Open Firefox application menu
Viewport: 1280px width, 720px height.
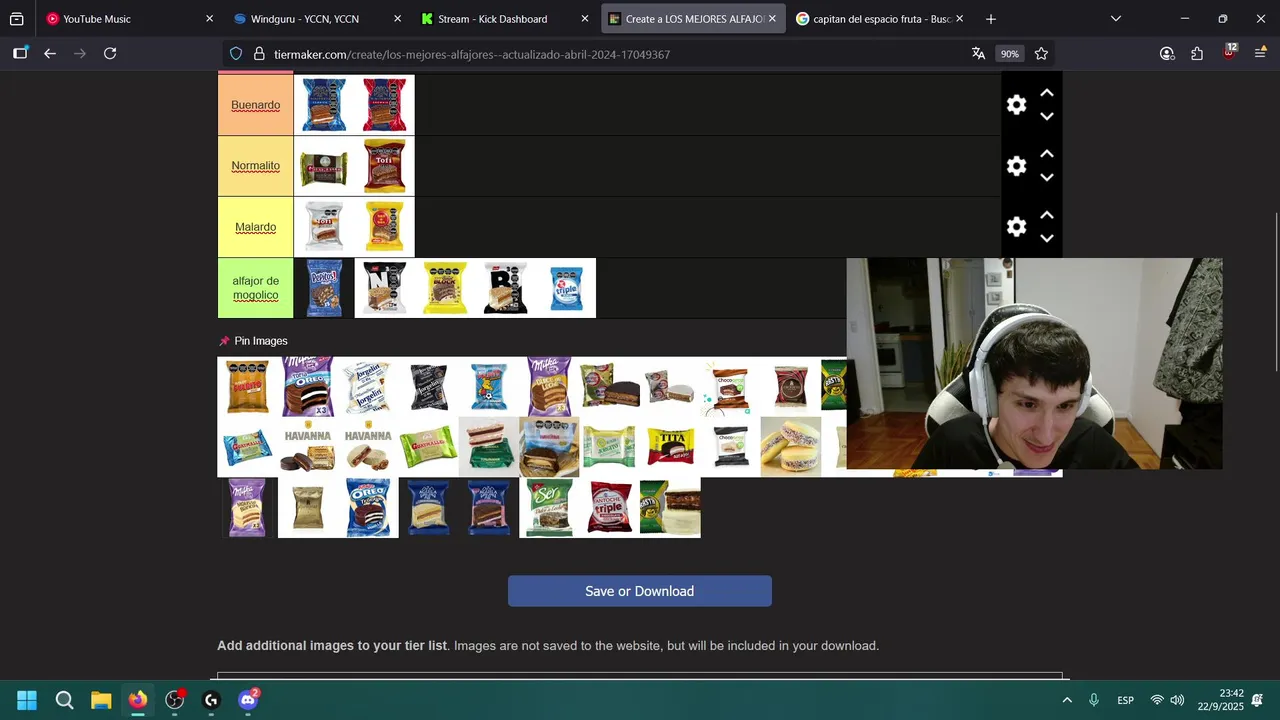pos(1260,54)
